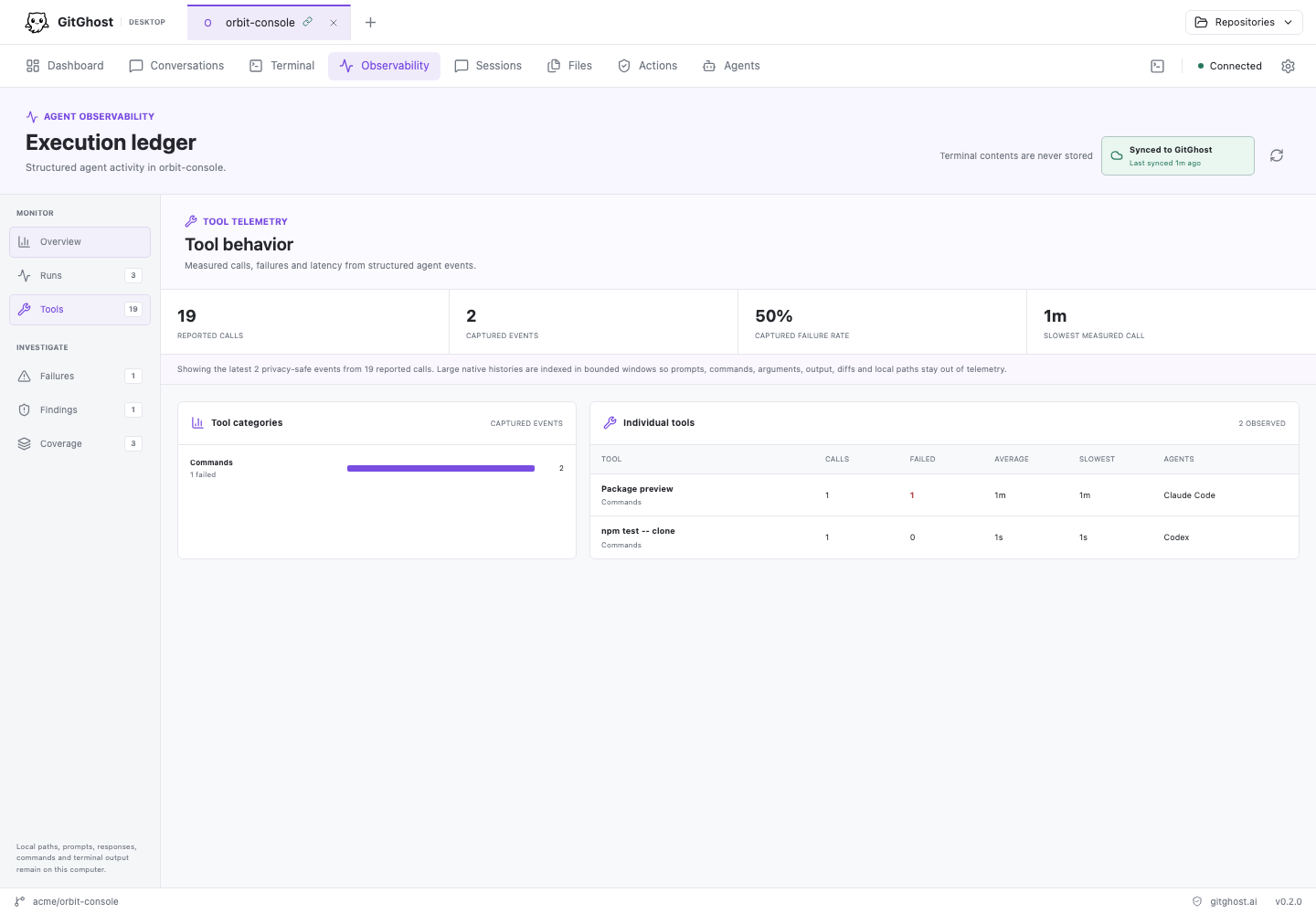Select the Package preview tool row

pos(944,495)
